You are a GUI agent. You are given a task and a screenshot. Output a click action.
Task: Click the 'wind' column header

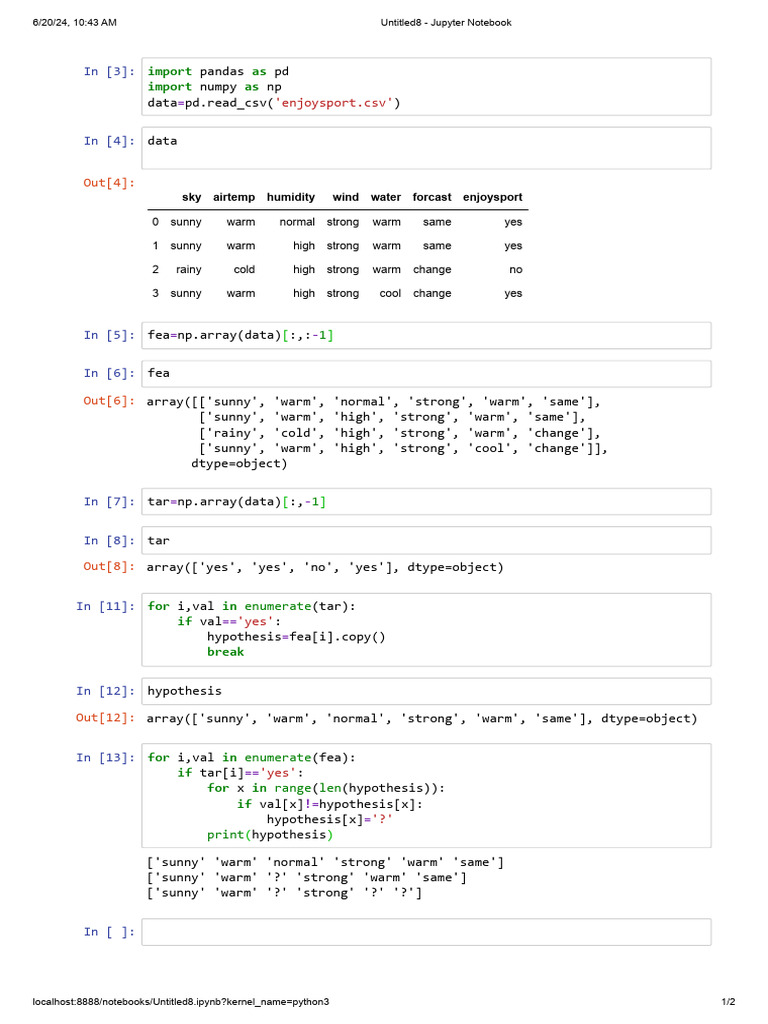345,197
